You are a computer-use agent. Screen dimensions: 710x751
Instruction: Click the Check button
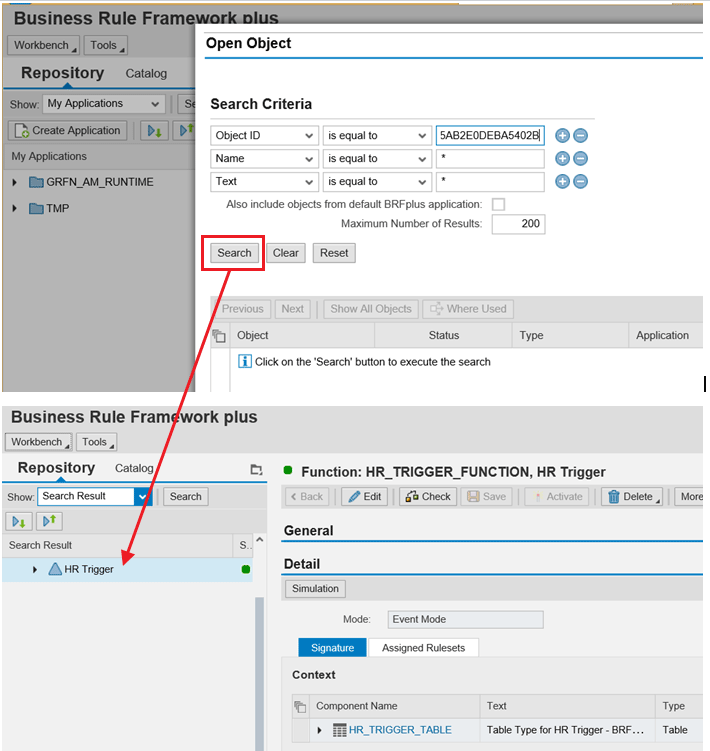tap(428, 497)
